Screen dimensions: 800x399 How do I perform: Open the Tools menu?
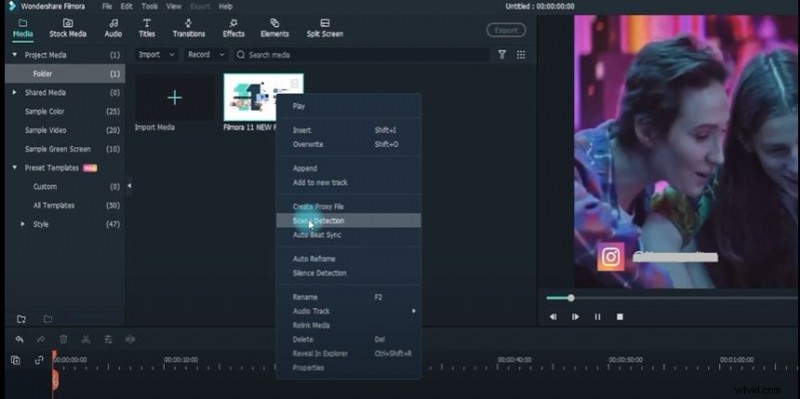pyautogui.click(x=149, y=7)
